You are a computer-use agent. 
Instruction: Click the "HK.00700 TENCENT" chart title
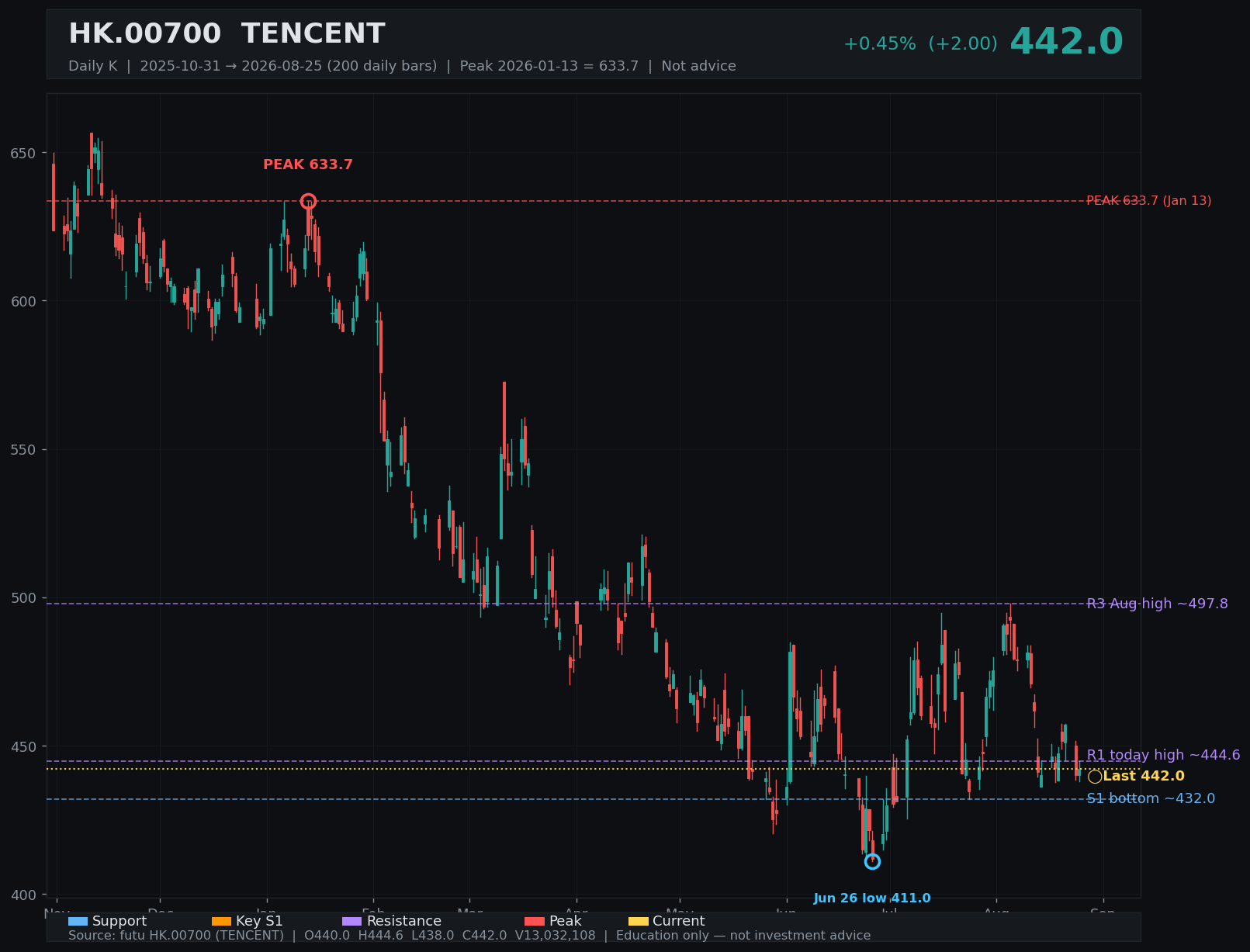point(227,34)
